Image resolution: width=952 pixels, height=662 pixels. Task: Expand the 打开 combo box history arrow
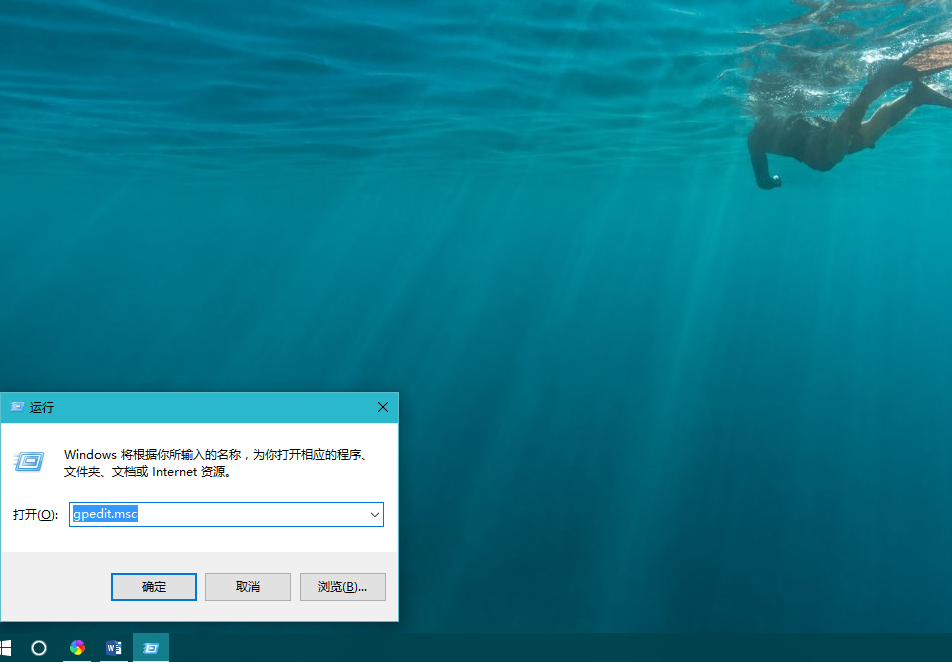(375, 514)
